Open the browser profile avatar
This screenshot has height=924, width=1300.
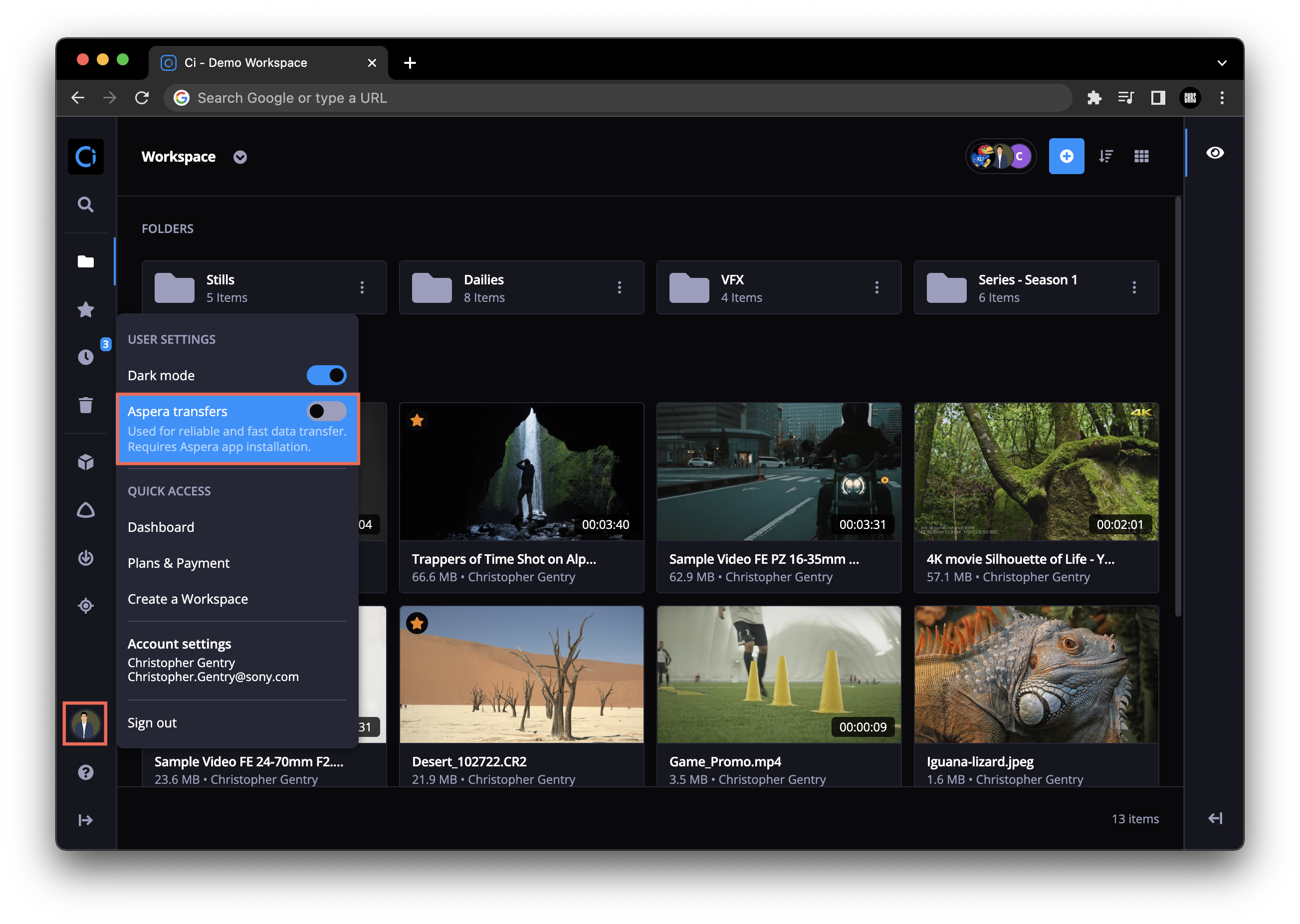(x=1190, y=98)
